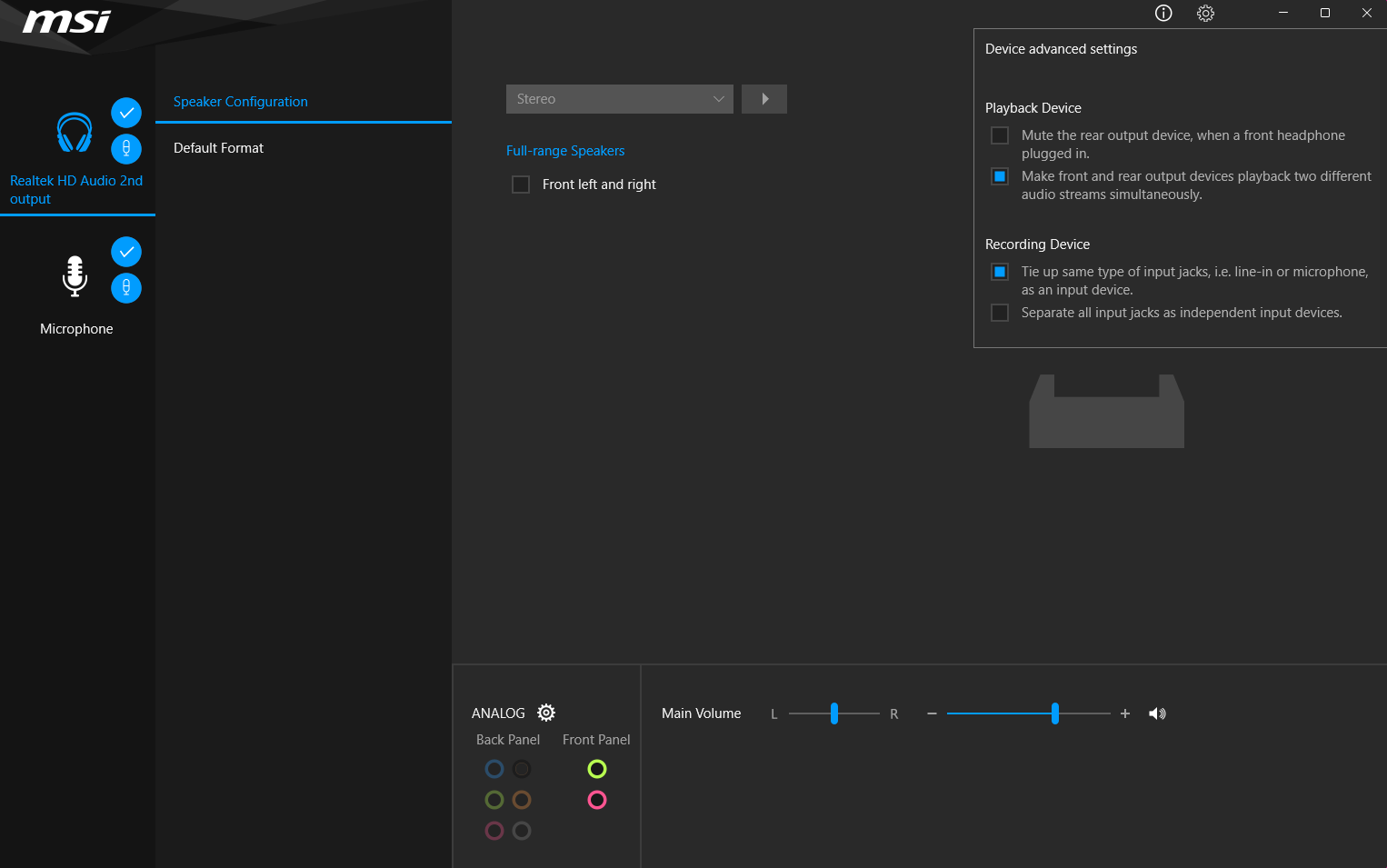This screenshot has height=868, width=1387.
Task: Adjust the Main Volume slider handle
Action: 1055,713
